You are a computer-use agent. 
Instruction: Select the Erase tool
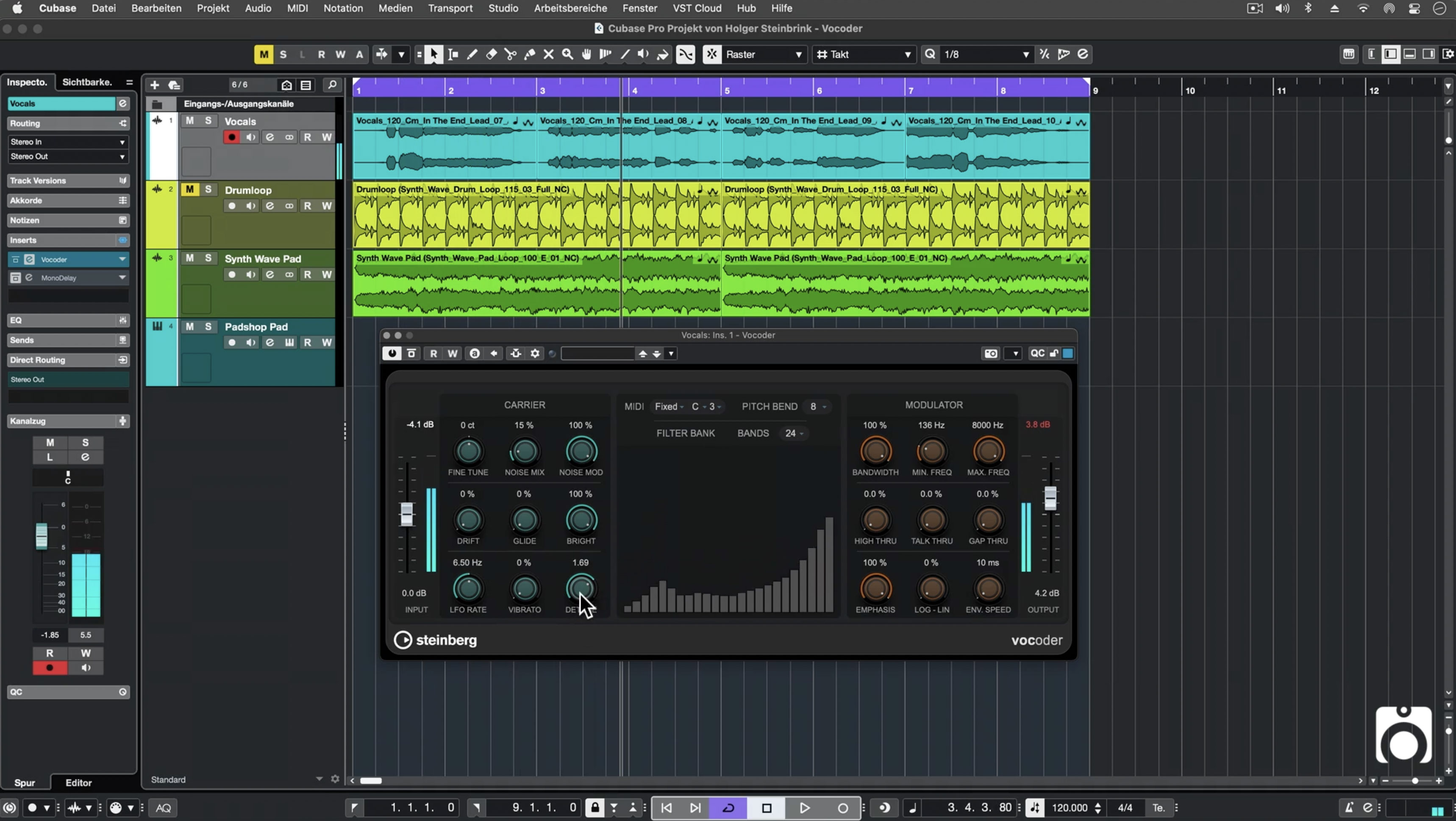click(491, 54)
